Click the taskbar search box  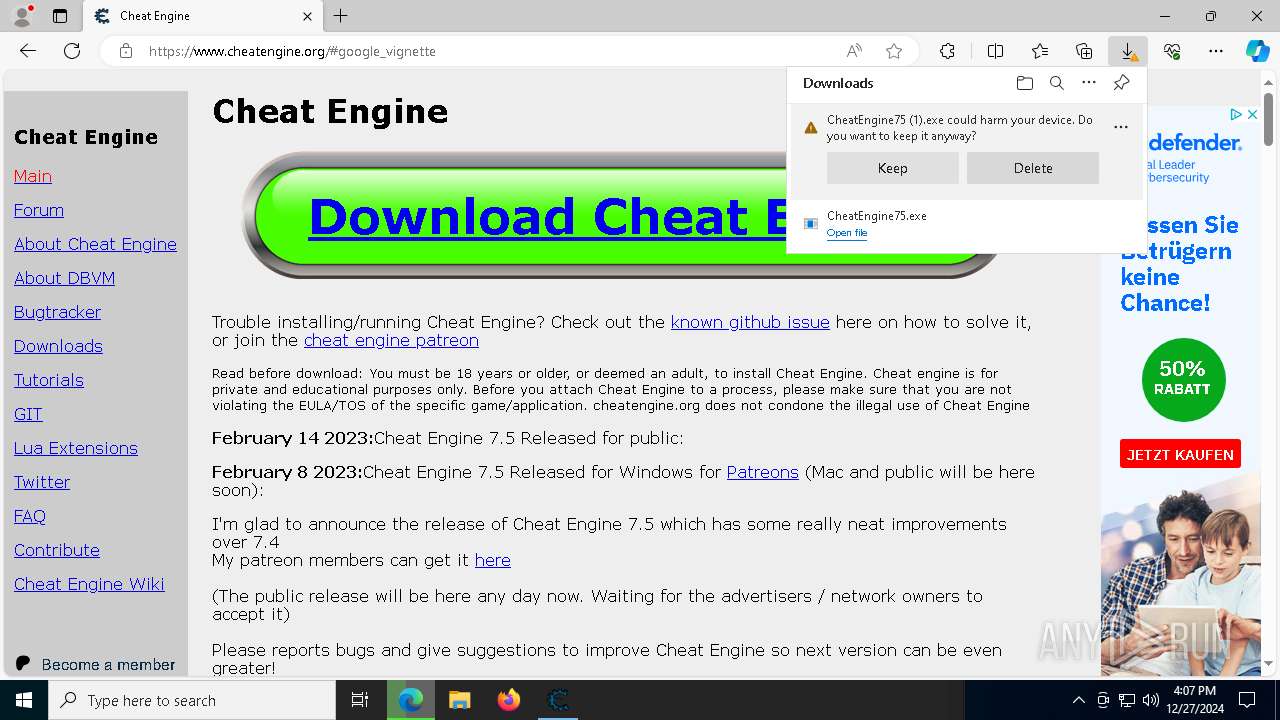point(192,700)
